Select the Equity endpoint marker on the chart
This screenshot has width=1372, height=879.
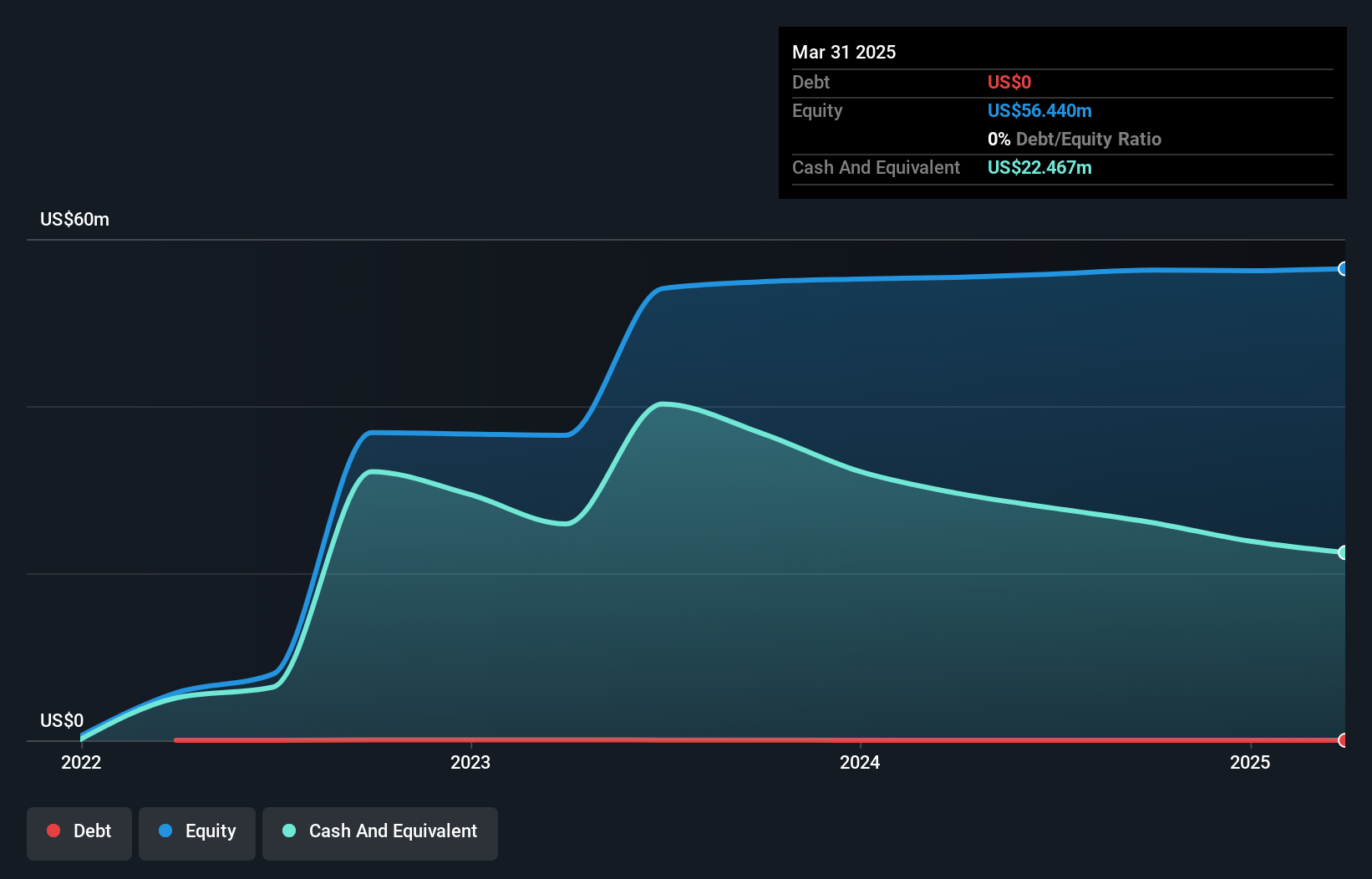tap(1344, 269)
